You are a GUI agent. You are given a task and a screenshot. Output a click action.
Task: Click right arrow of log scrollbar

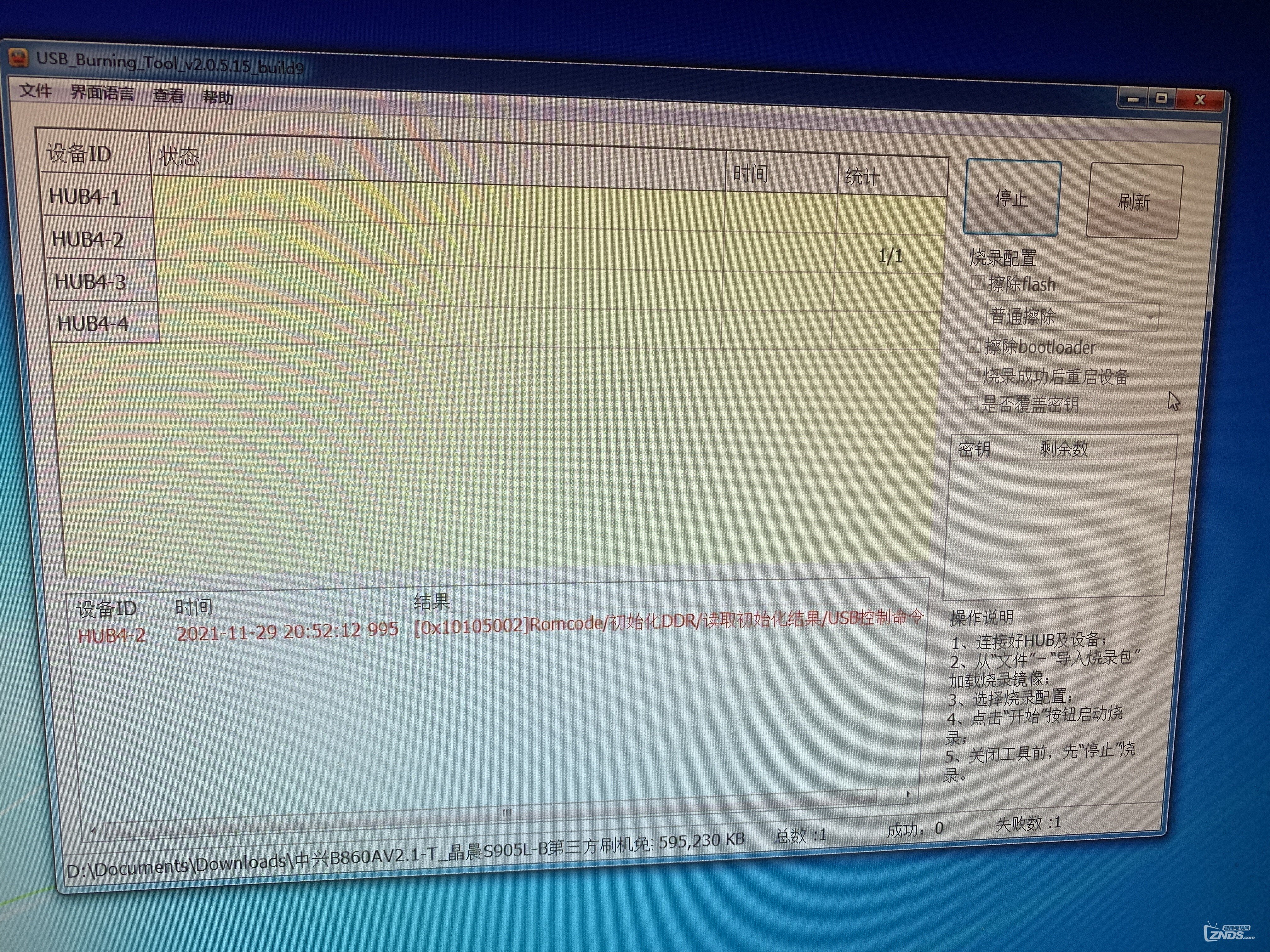pyautogui.click(x=908, y=794)
